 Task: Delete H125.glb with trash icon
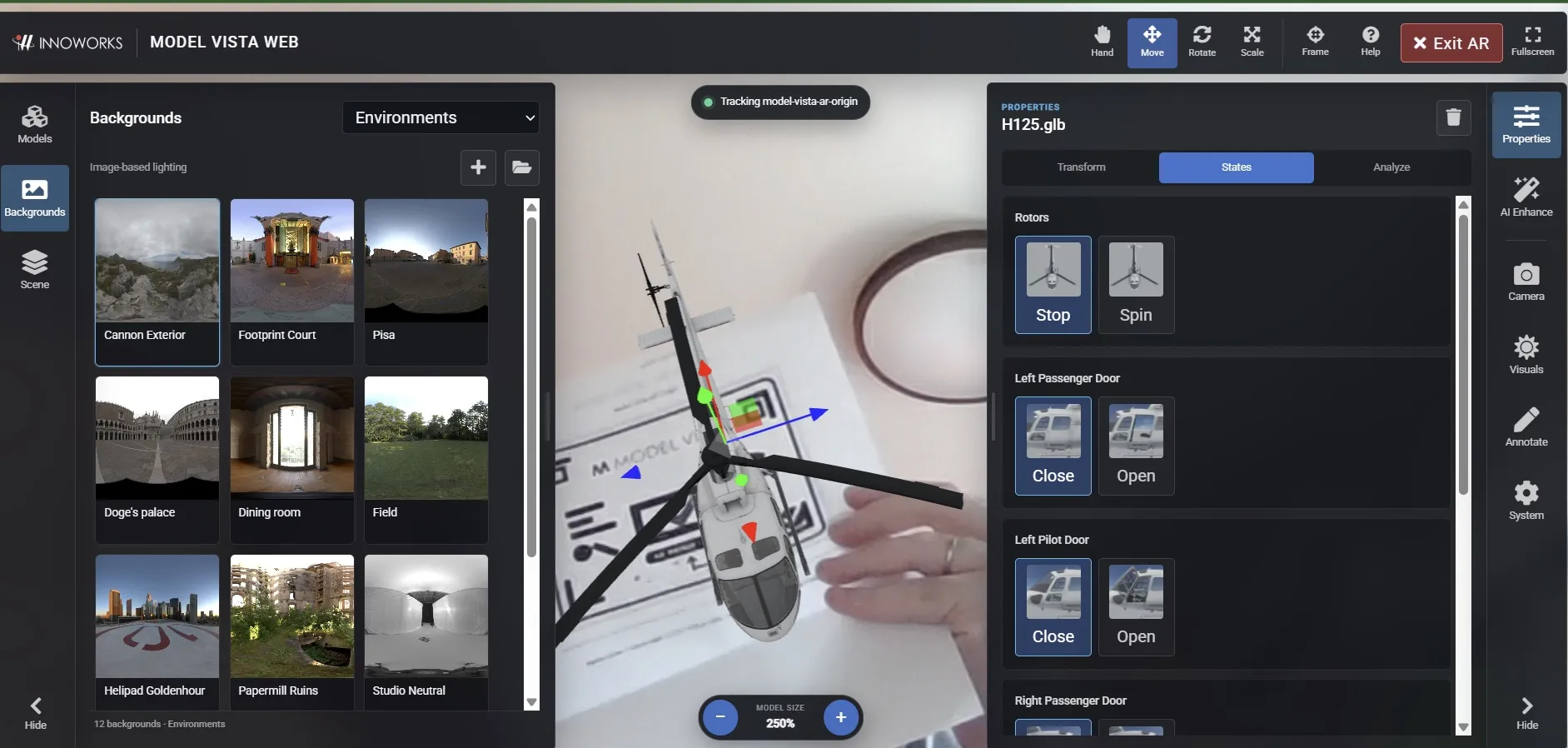tap(1453, 117)
